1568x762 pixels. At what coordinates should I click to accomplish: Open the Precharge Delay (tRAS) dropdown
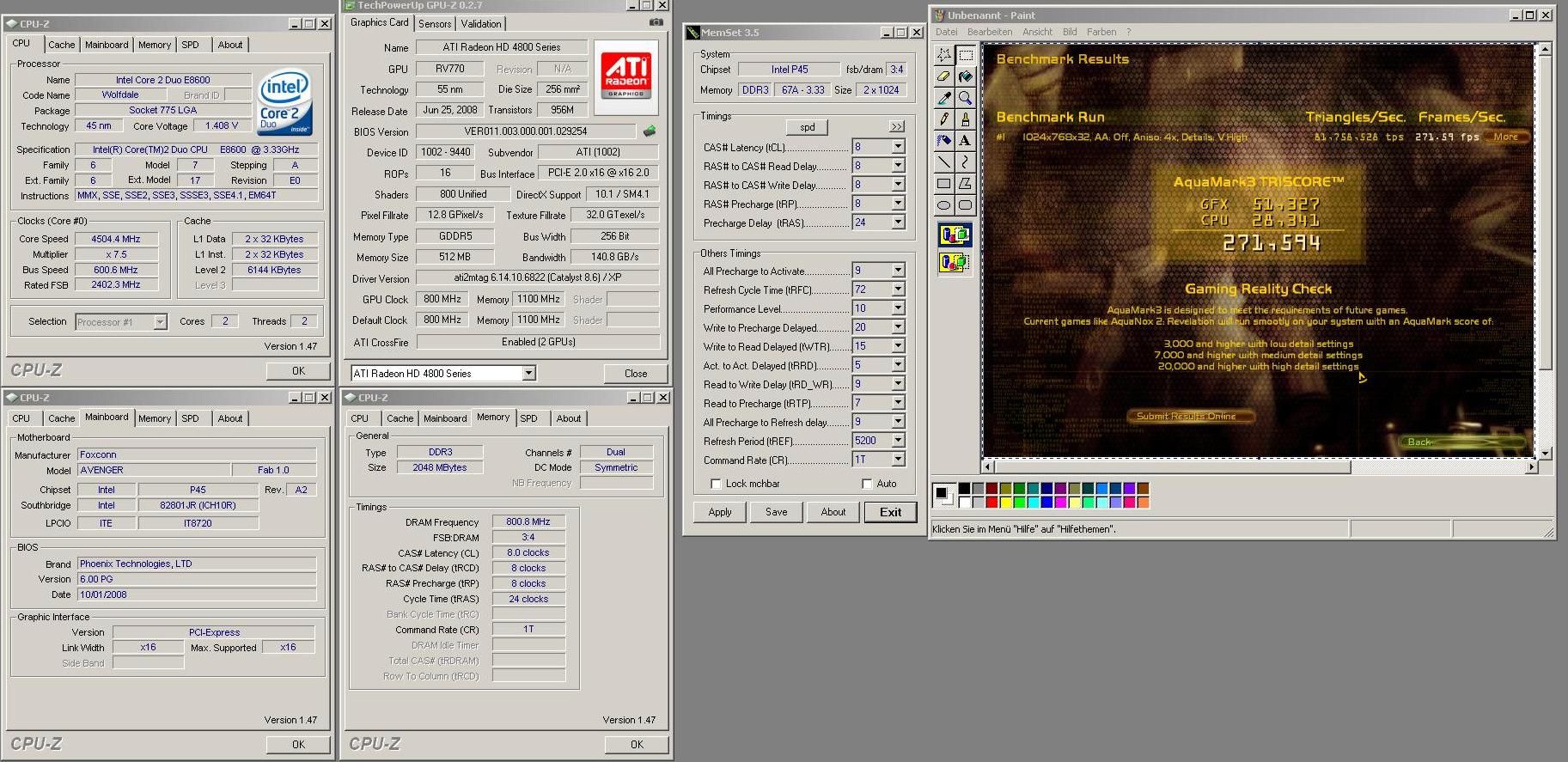point(898,223)
